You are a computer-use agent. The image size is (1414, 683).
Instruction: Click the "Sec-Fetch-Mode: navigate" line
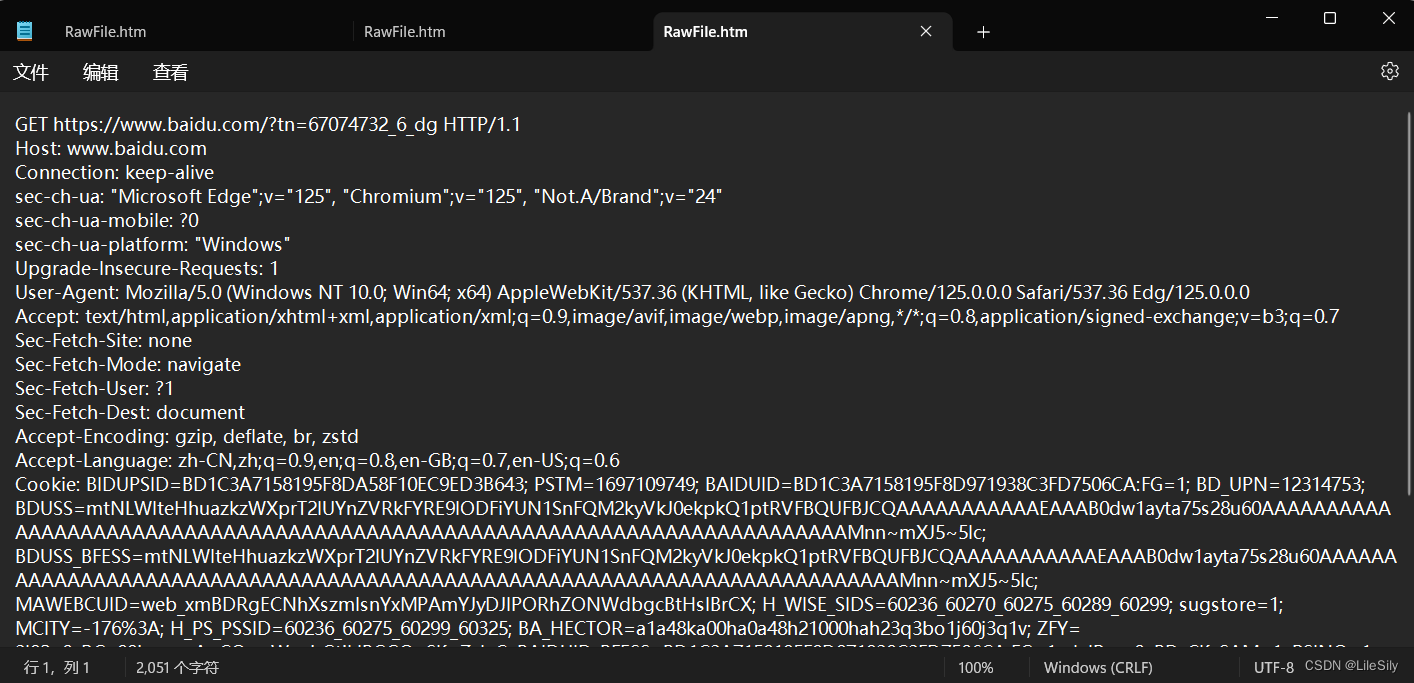[128, 365]
